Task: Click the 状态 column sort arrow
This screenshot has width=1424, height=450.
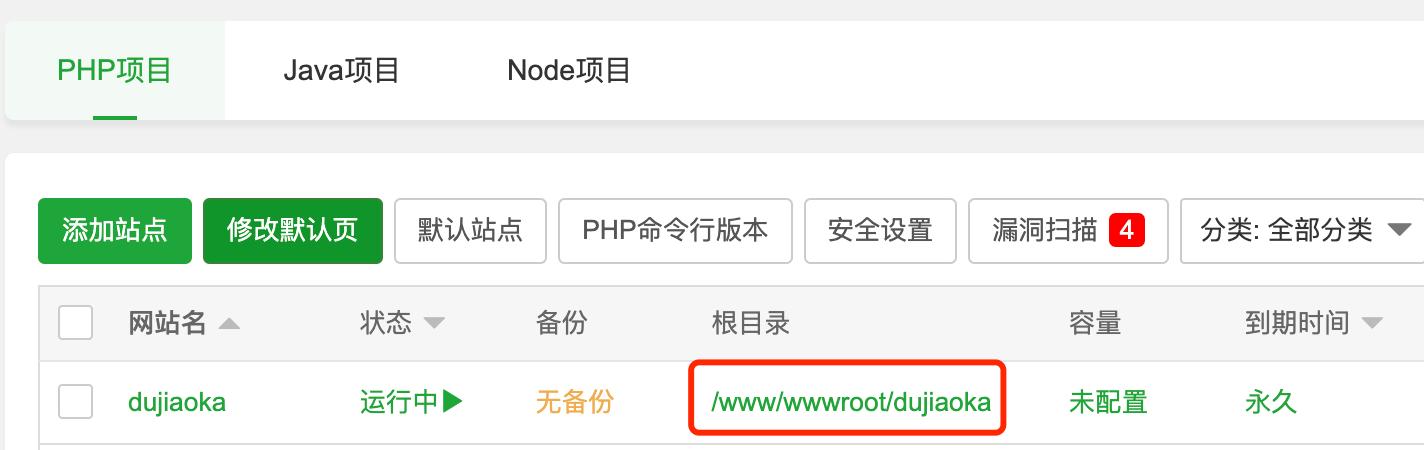Action: 434,323
